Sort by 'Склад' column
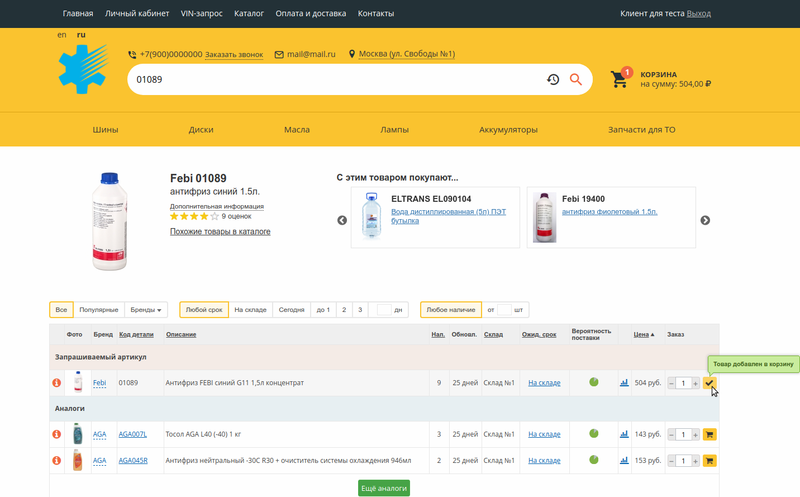 pos(493,335)
